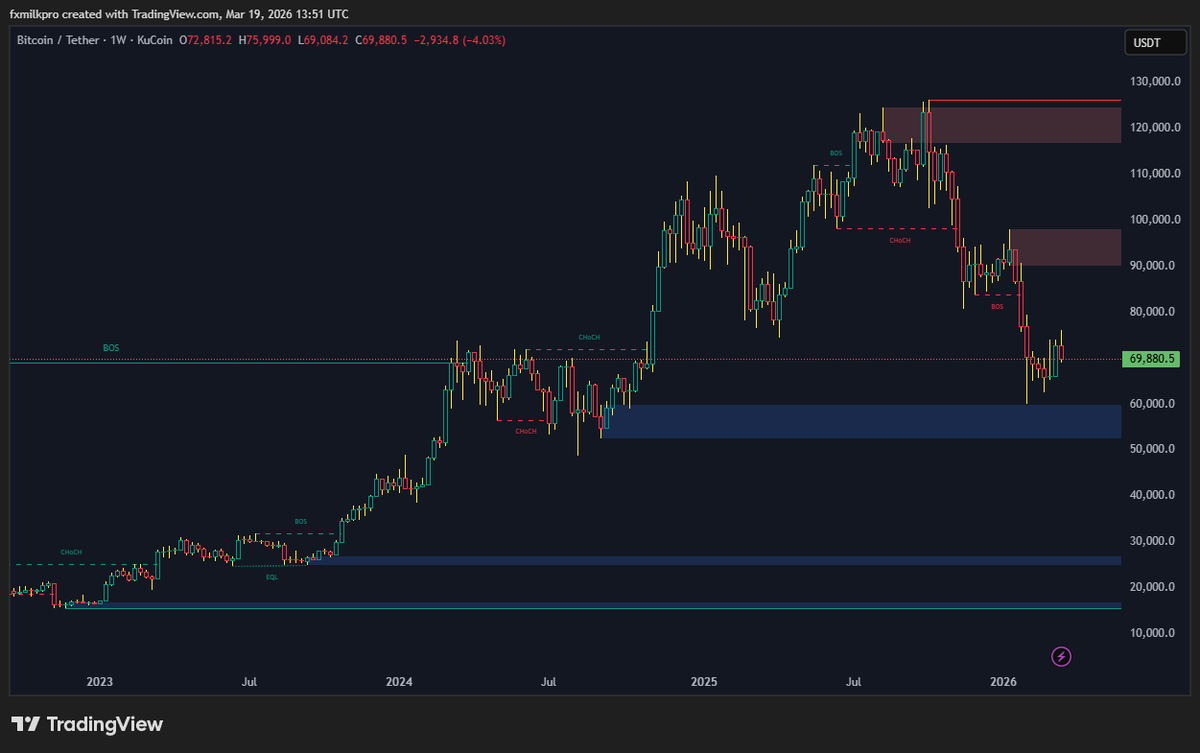
Task: Click the red horizontal line at the all-time high
Action: click(x=1025, y=100)
